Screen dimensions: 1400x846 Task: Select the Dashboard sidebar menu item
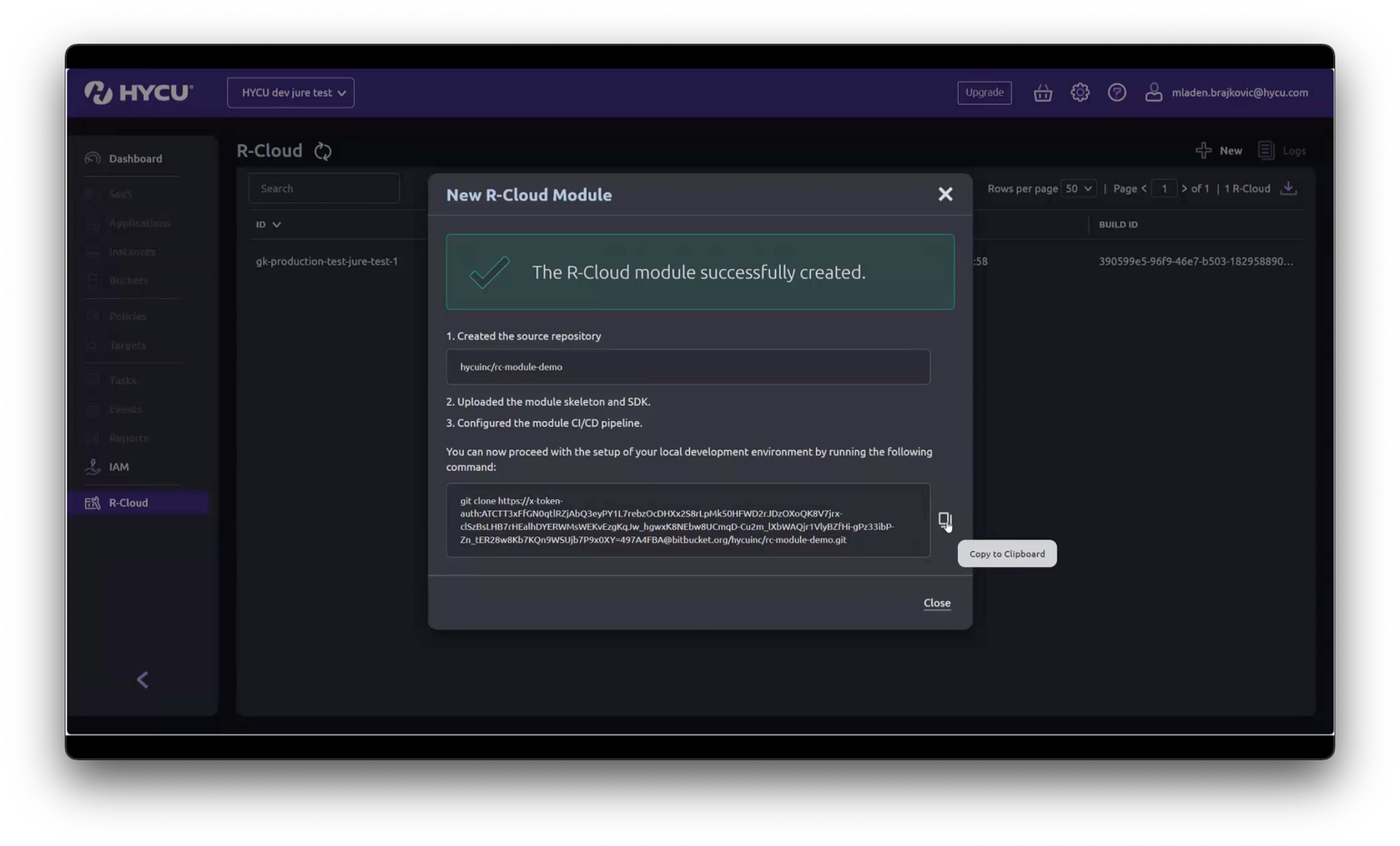tap(135, 158)
